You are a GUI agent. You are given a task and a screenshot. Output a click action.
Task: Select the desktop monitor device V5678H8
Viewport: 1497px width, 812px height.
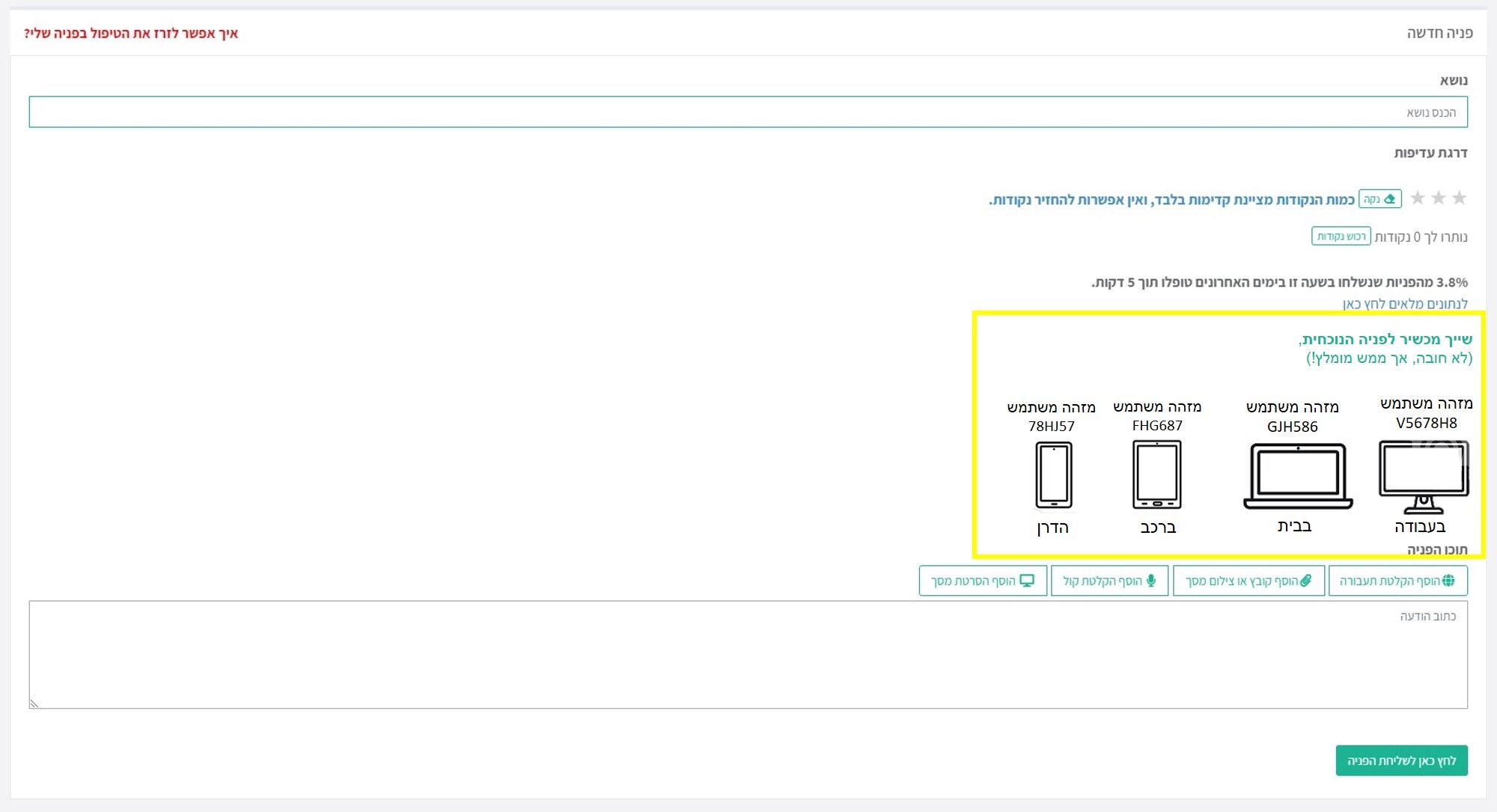[1424, 476]
